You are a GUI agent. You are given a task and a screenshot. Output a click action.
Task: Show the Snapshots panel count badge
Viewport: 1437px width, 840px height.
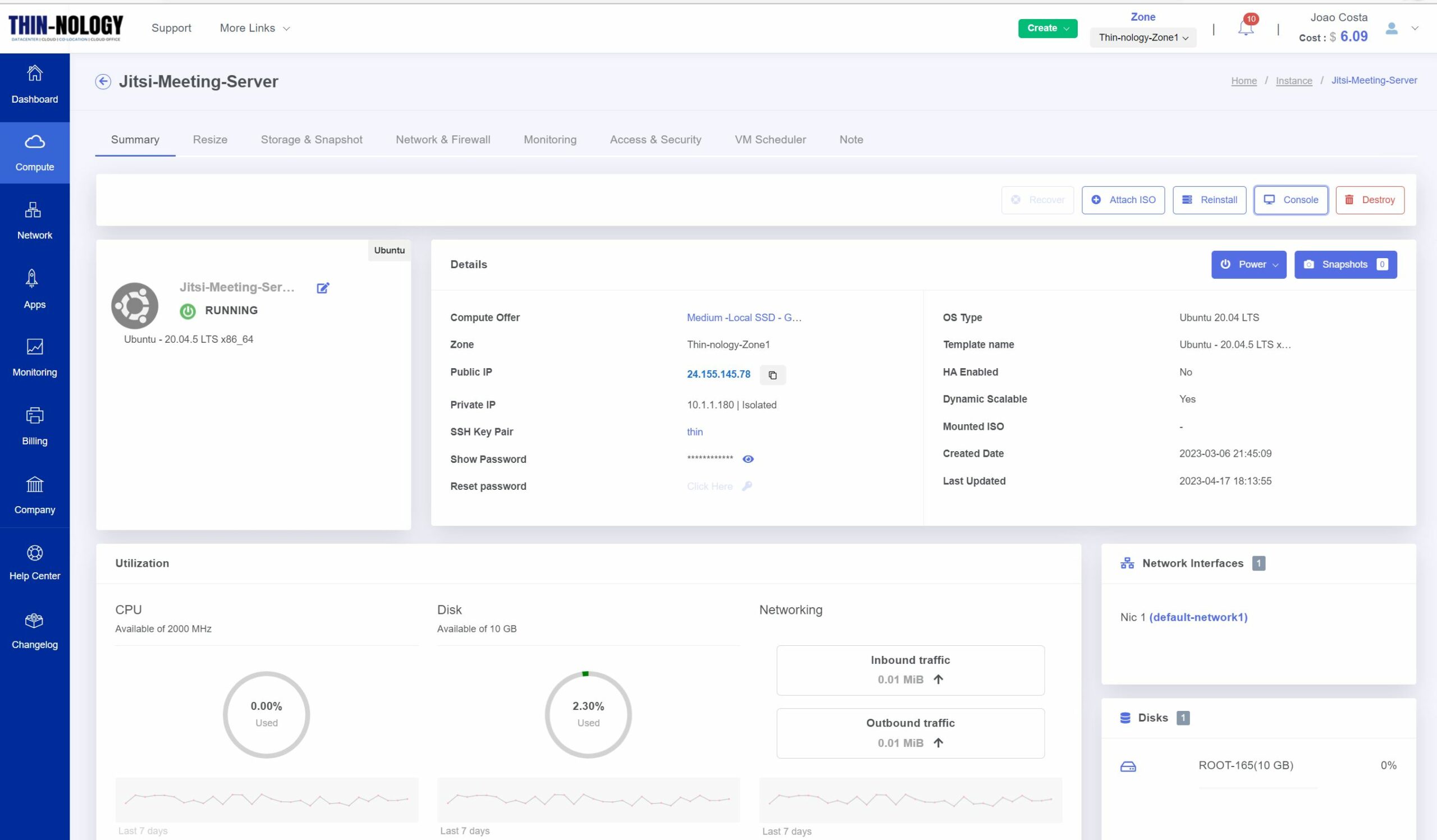click(1383, 264)
